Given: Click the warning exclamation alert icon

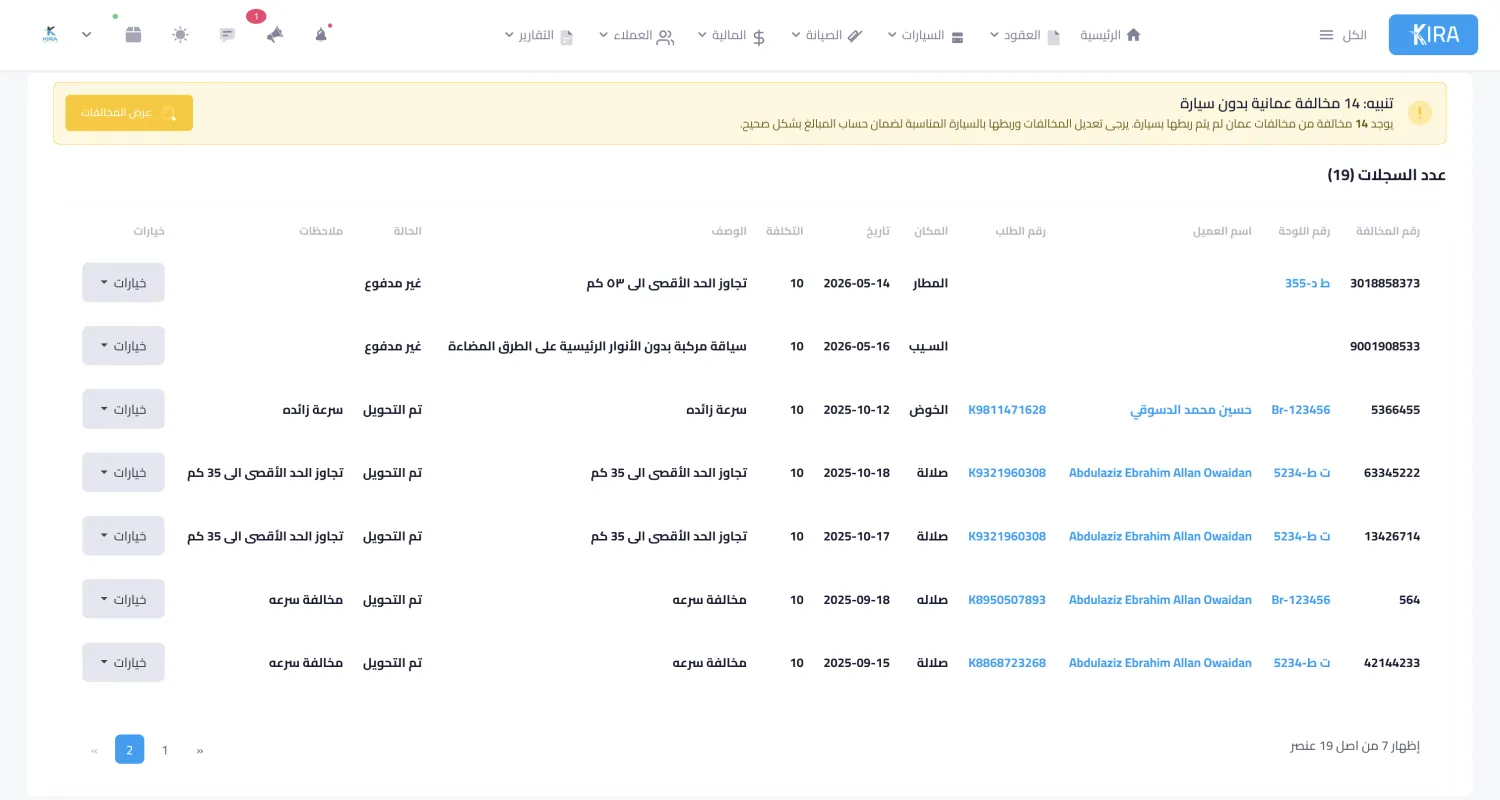Looking at the screenshot, I should click(x=1420, y=113).
